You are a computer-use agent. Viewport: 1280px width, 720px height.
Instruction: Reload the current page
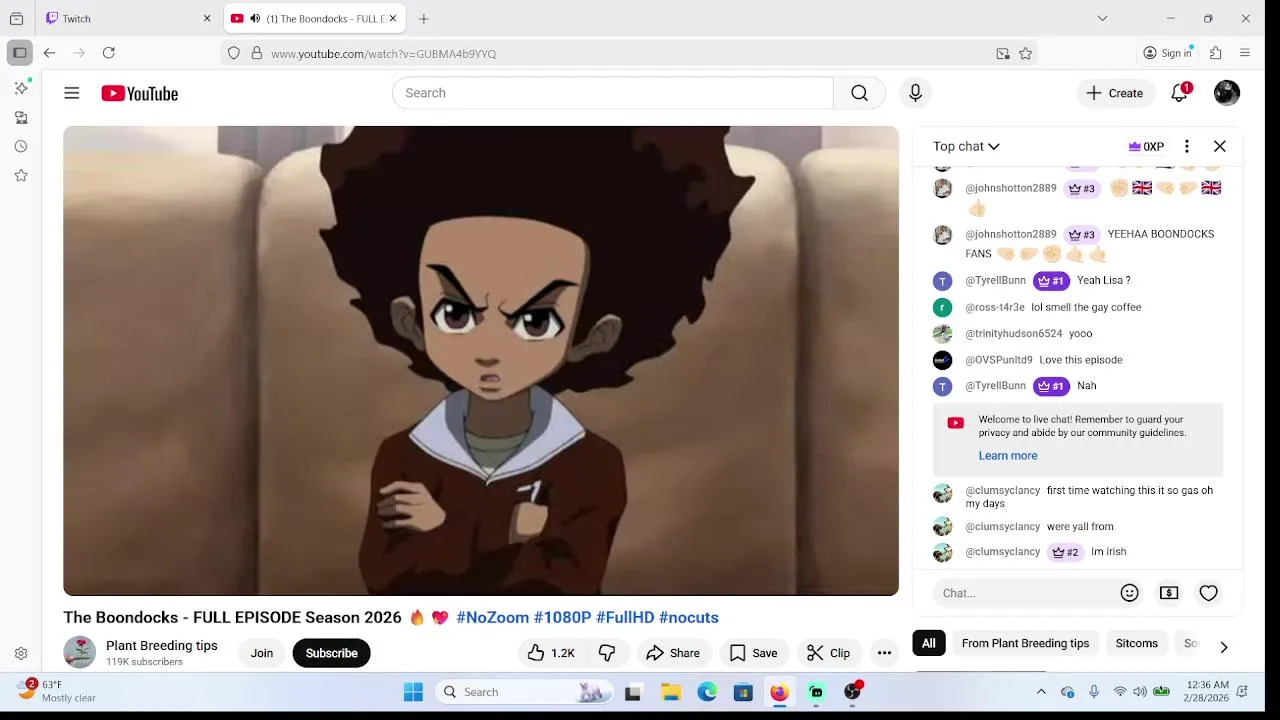[x=109, y=53]
